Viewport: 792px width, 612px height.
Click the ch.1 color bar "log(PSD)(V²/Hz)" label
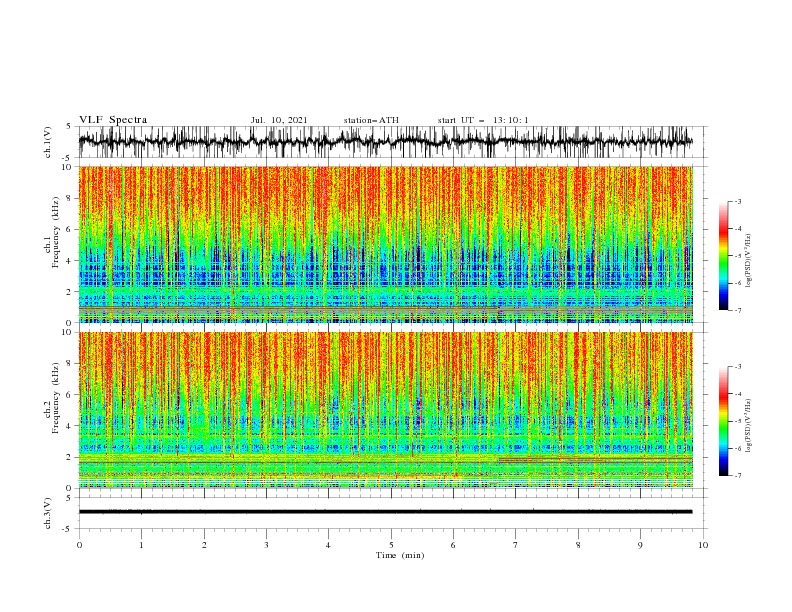pyautogui.click(x=749, y=261)
